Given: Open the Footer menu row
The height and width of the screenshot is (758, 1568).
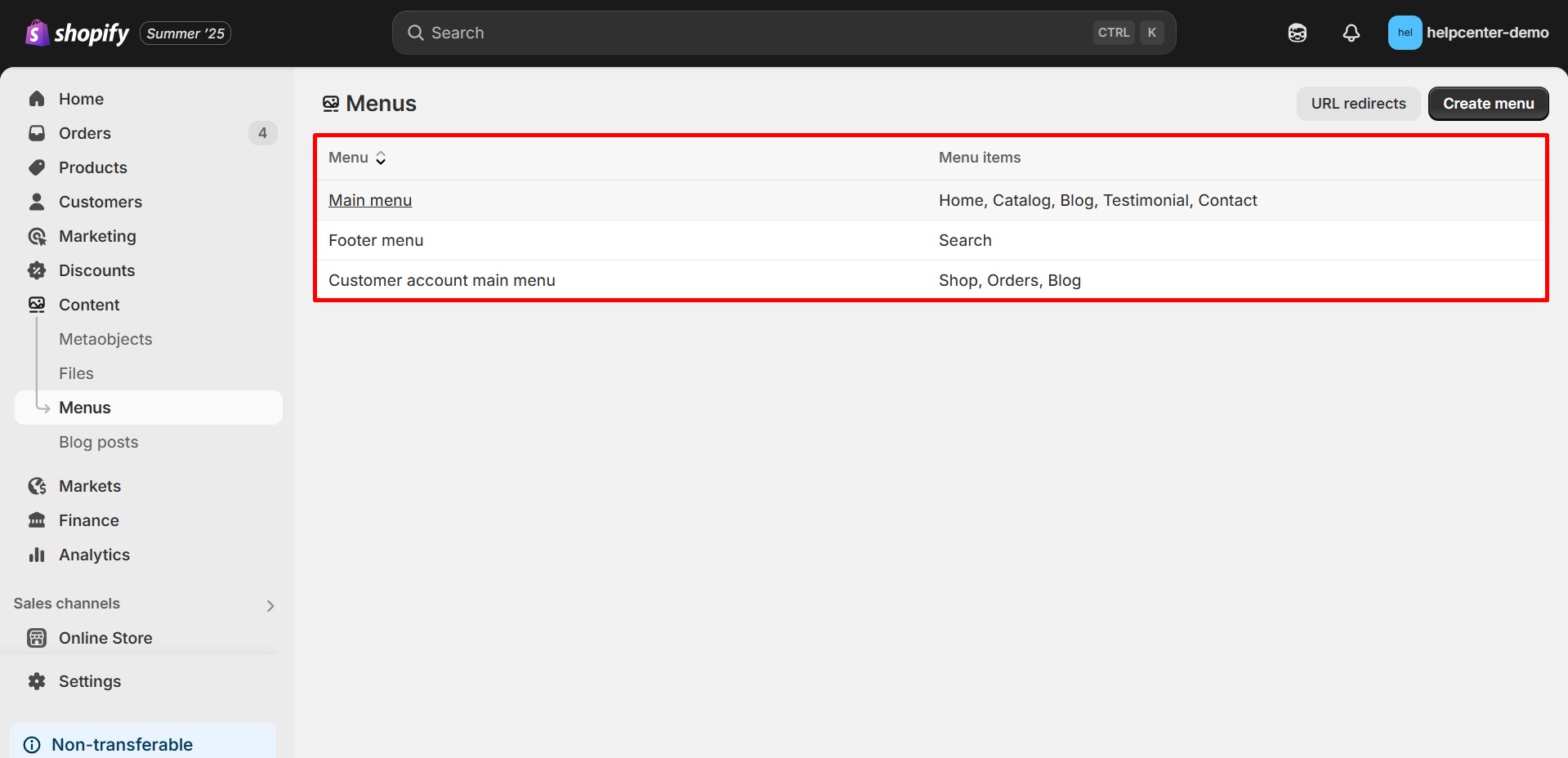Looking at the screenshot, I should (376, 240).
